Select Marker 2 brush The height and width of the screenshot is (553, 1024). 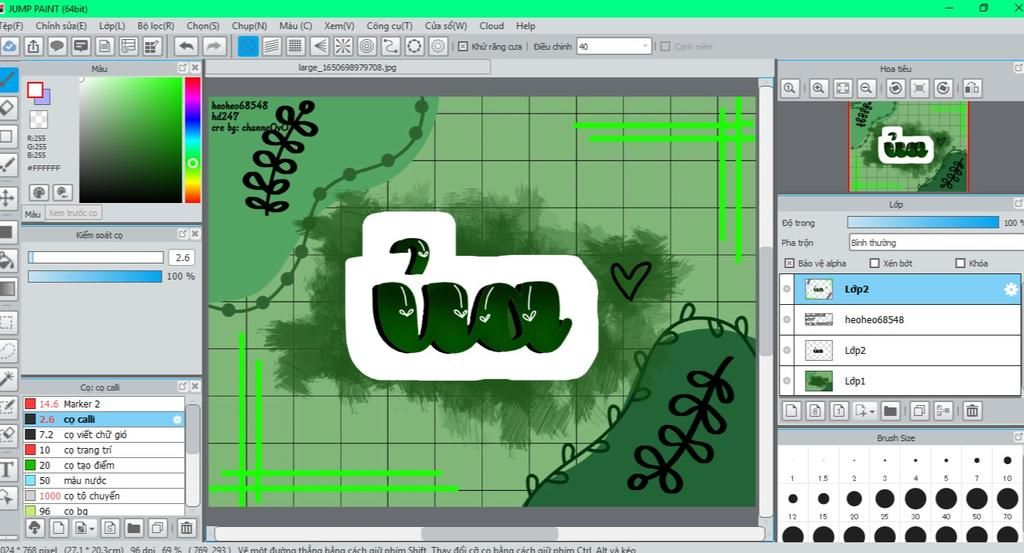tap(104, 403)
